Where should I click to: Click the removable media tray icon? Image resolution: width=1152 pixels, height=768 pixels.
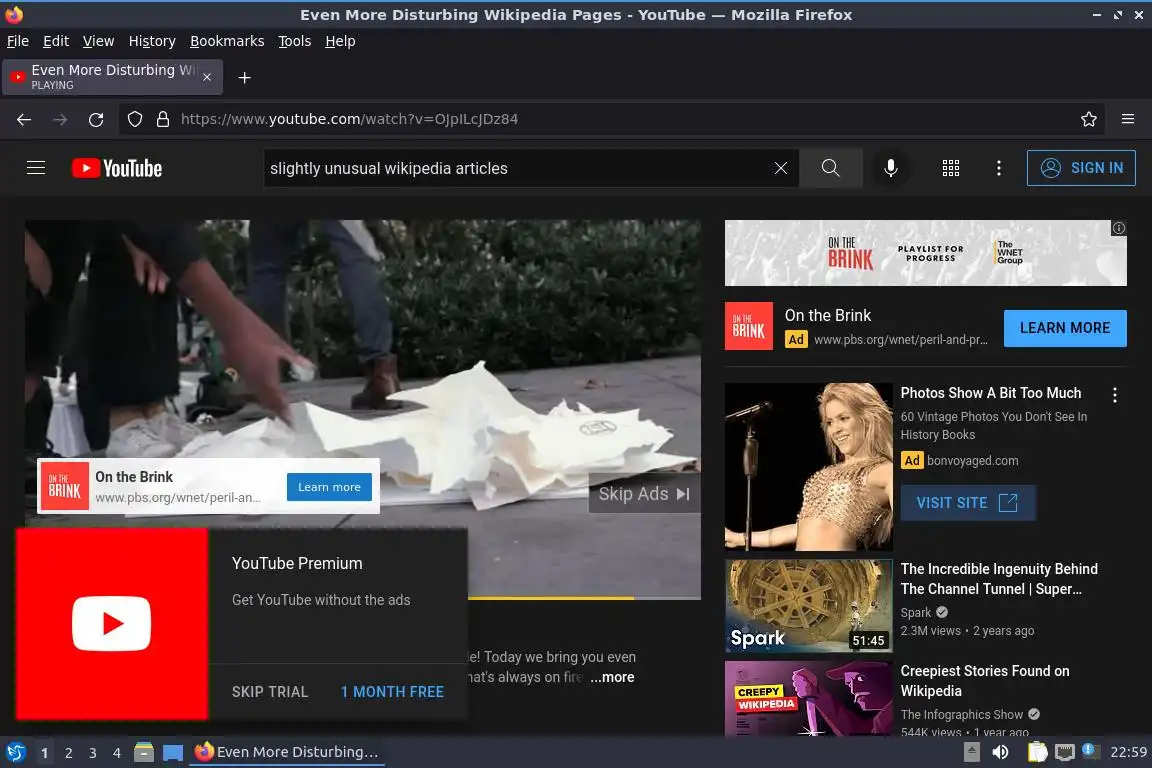click(x=971, y=752)
